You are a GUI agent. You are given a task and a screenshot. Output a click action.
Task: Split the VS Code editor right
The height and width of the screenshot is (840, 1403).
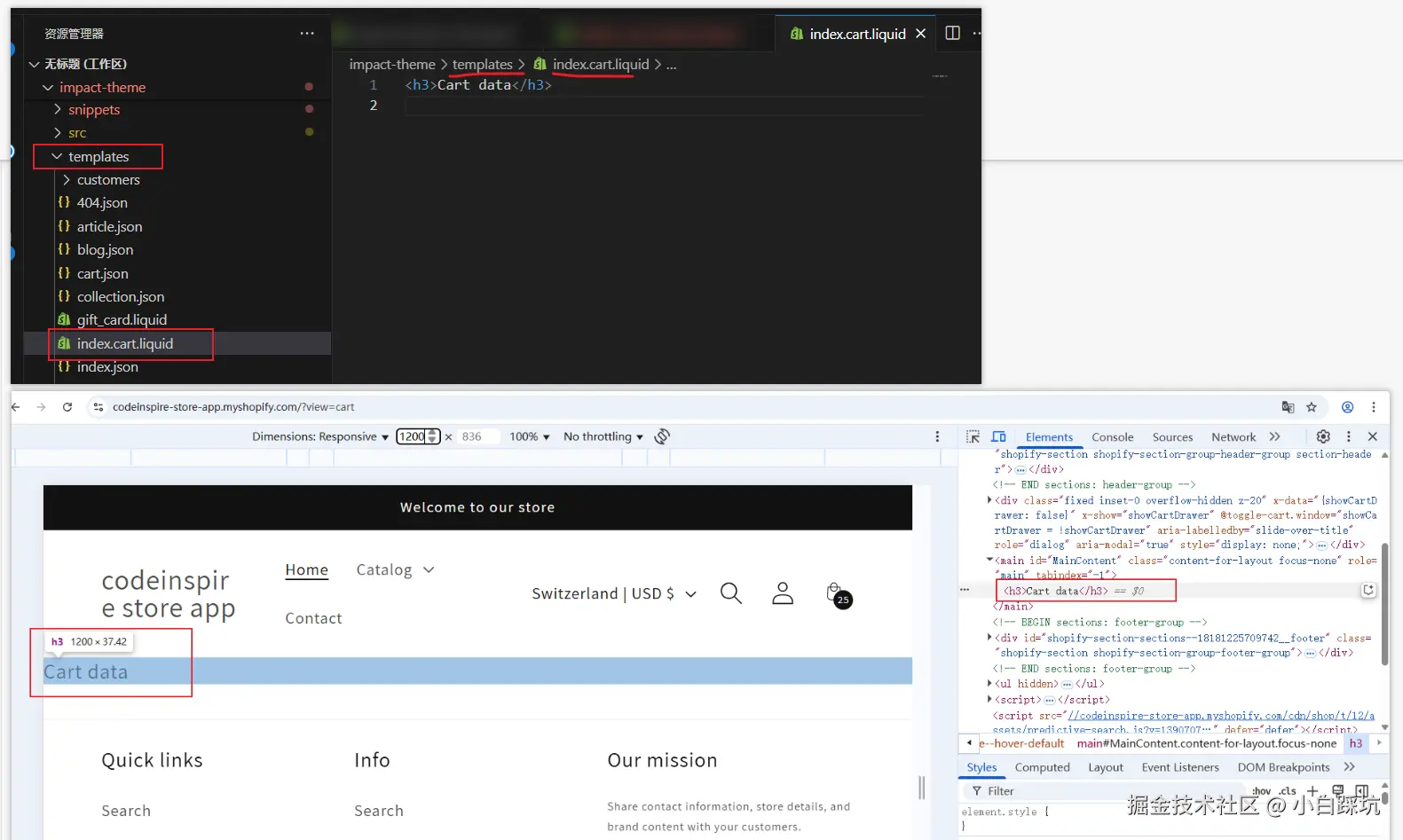(x=952, y=33)
